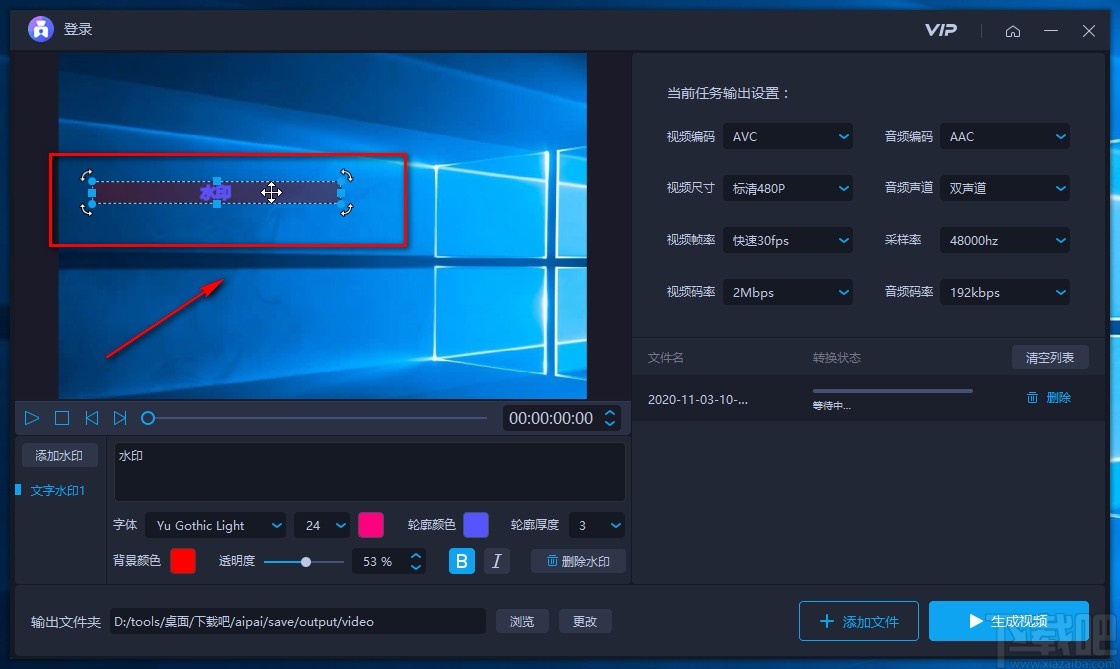Click the watermark text input field
This screenshot has height=669, width=1120.
click(369, 470)
